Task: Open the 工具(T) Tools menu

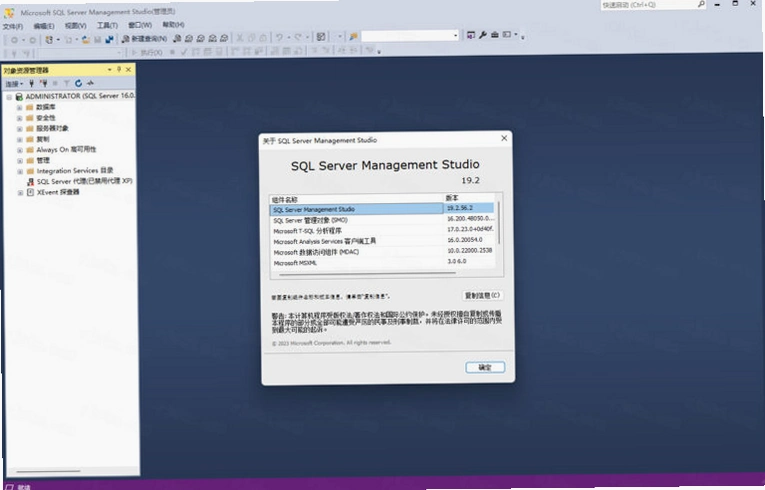Action: pos(107,25)
